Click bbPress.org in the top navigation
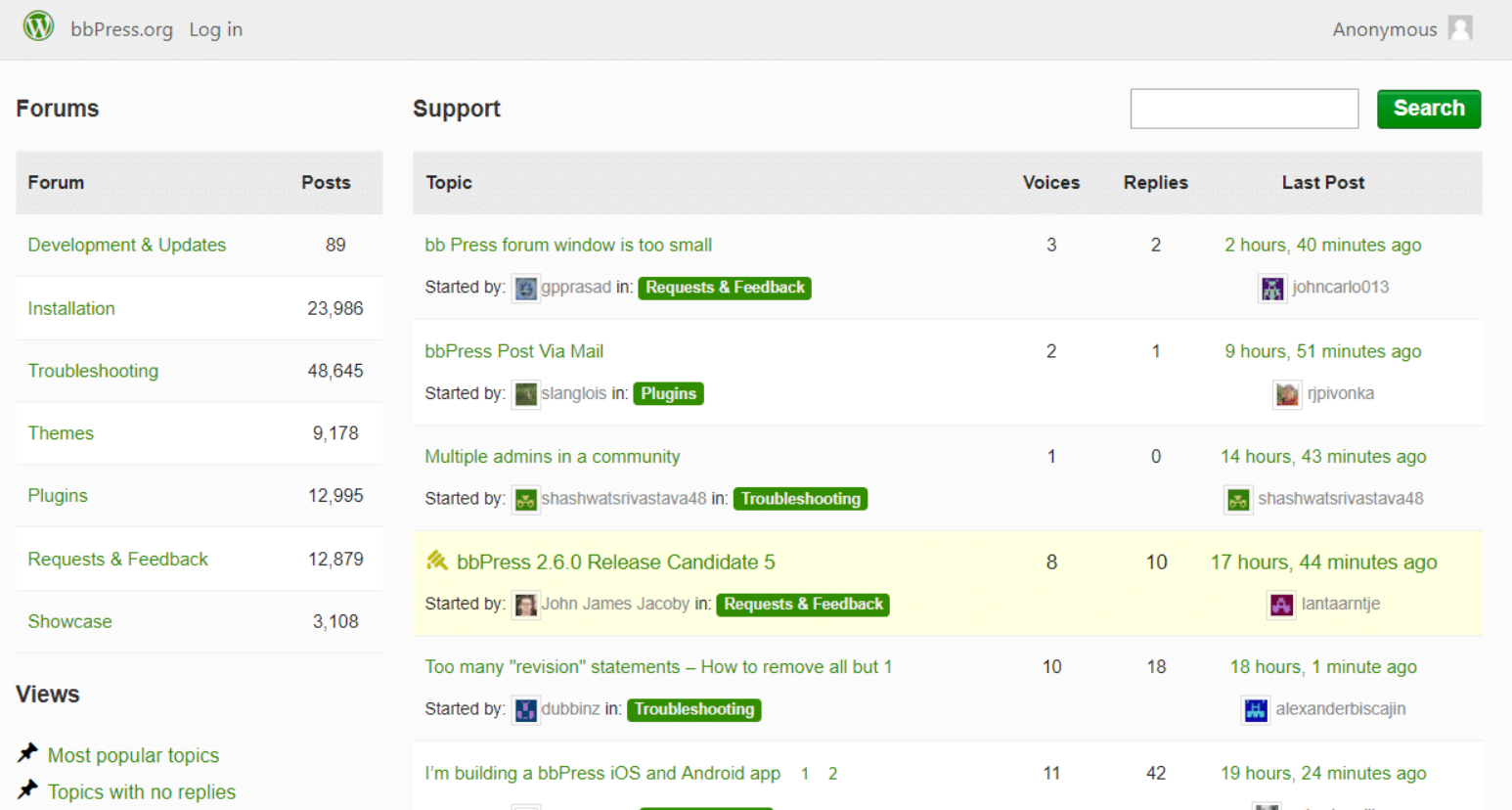This screenshot has height=810, width=1512. coord(121,29)
